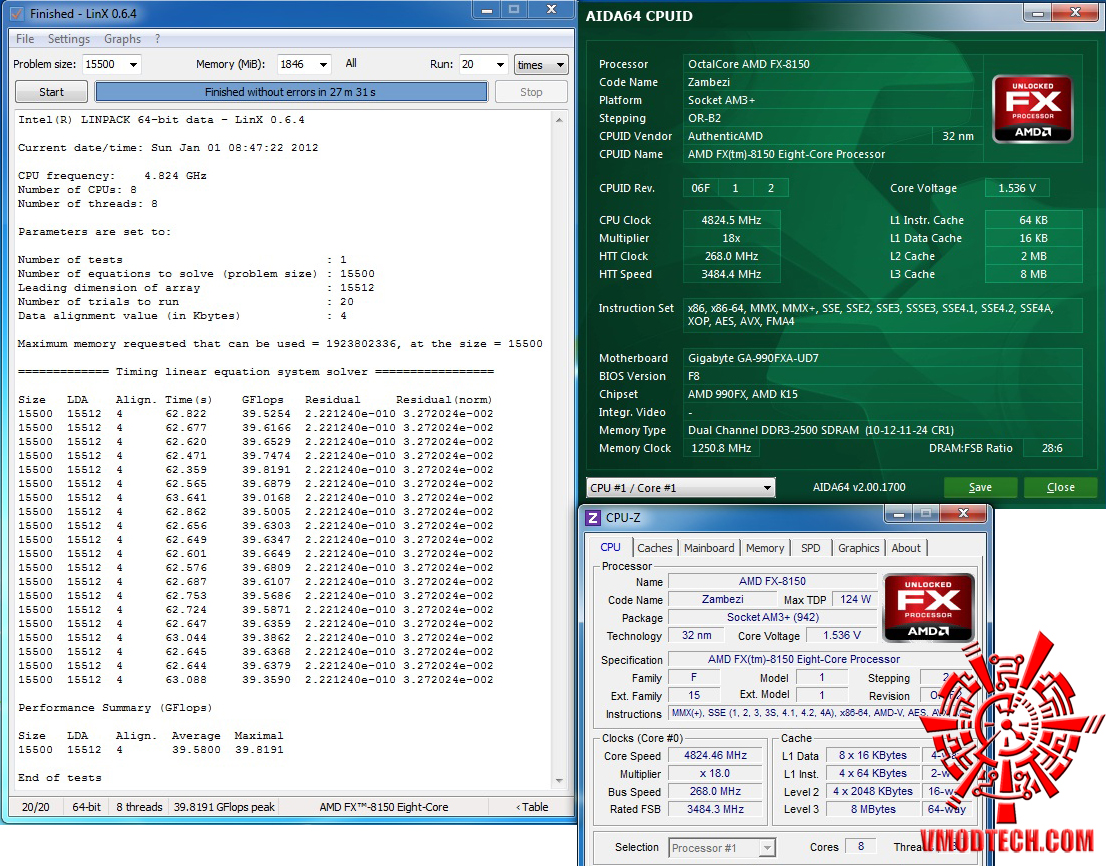Viewport: 1106px width, 866px height.
Task: Click the 20/20 status bar entry in LinX
Action: [35, 807]
